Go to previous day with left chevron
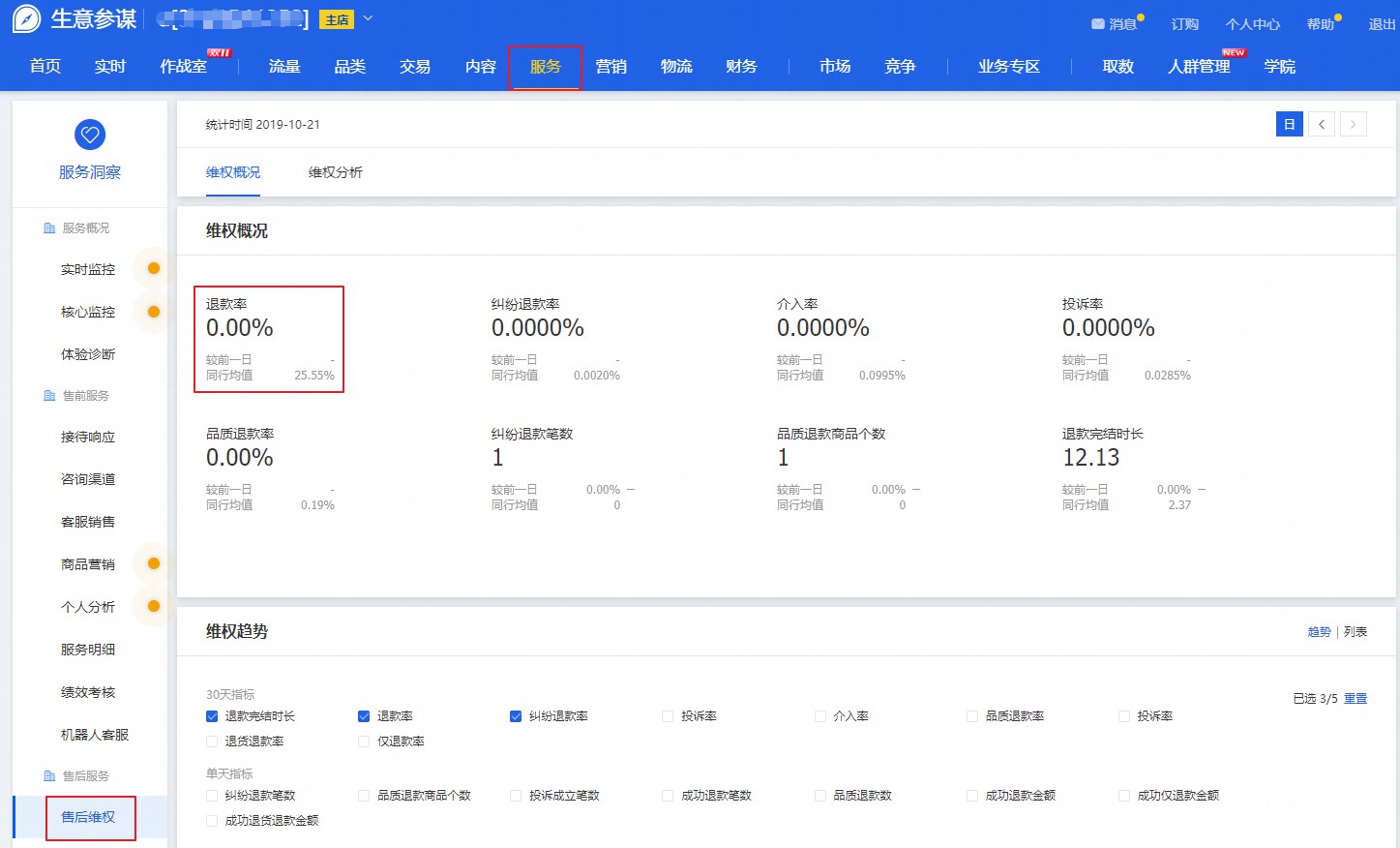 [1322, 124]
